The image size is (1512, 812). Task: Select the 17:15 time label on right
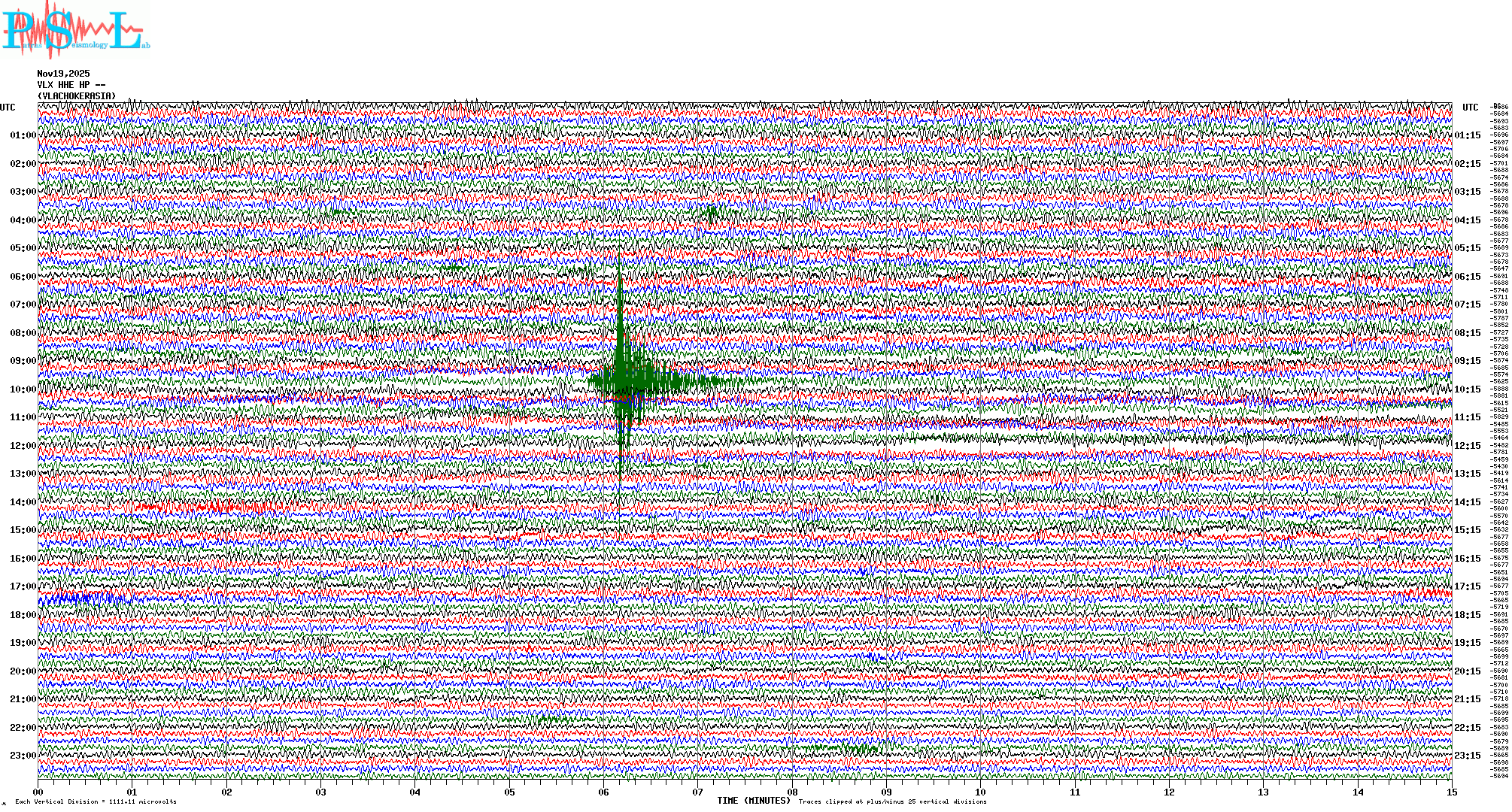pyautogui.click(x=1467, y=586)
